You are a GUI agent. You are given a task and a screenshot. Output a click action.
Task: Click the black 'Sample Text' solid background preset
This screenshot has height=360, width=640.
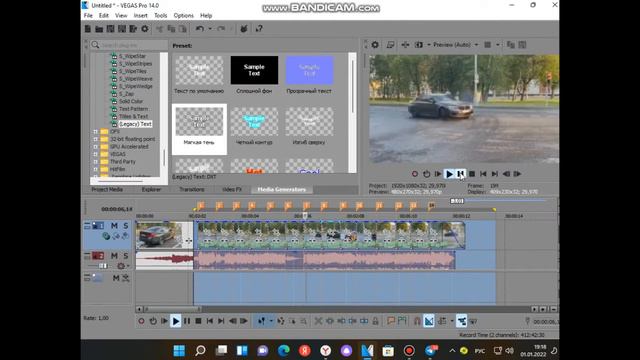click(254, 70)
